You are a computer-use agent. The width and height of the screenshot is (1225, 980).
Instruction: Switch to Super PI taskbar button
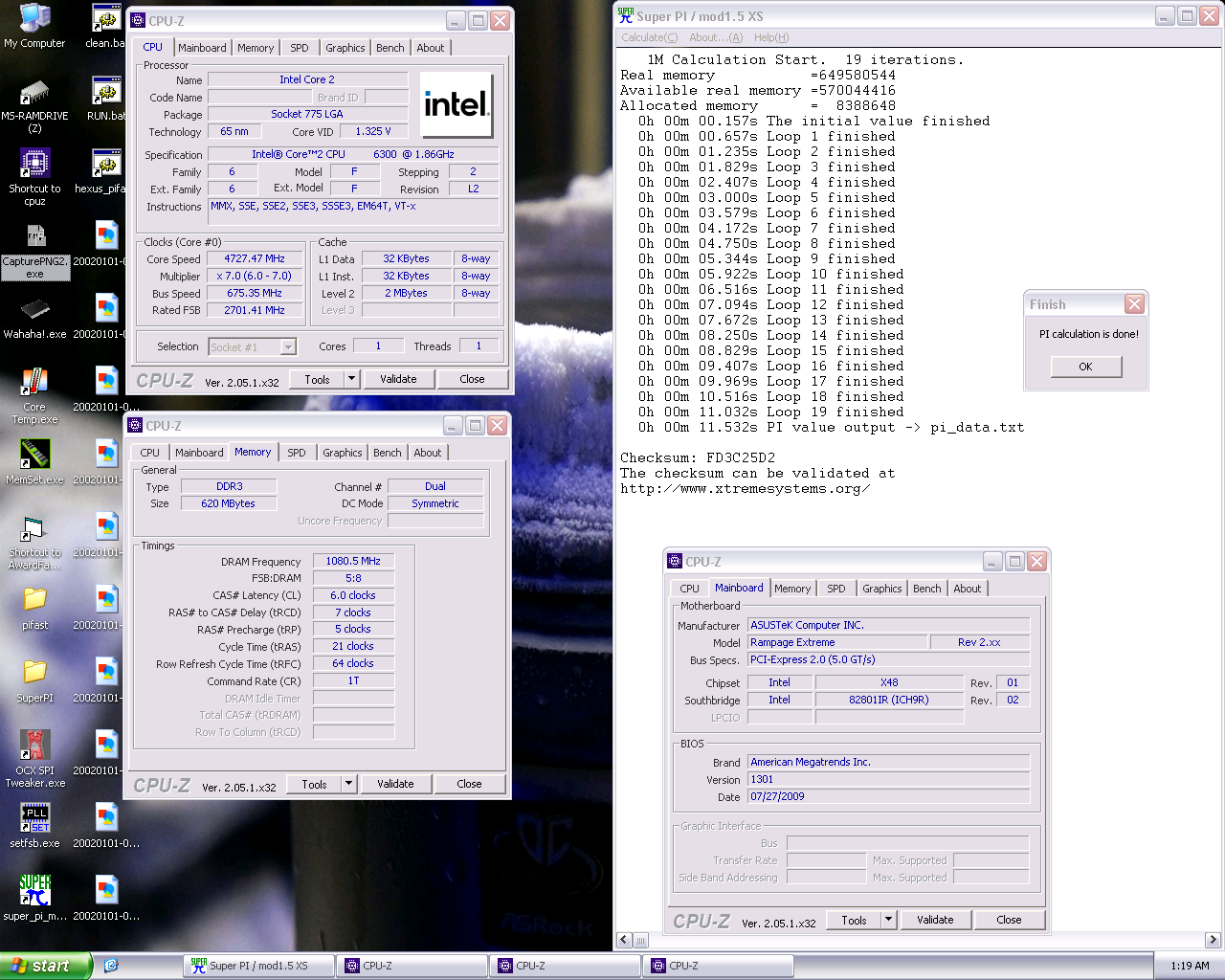258,966
